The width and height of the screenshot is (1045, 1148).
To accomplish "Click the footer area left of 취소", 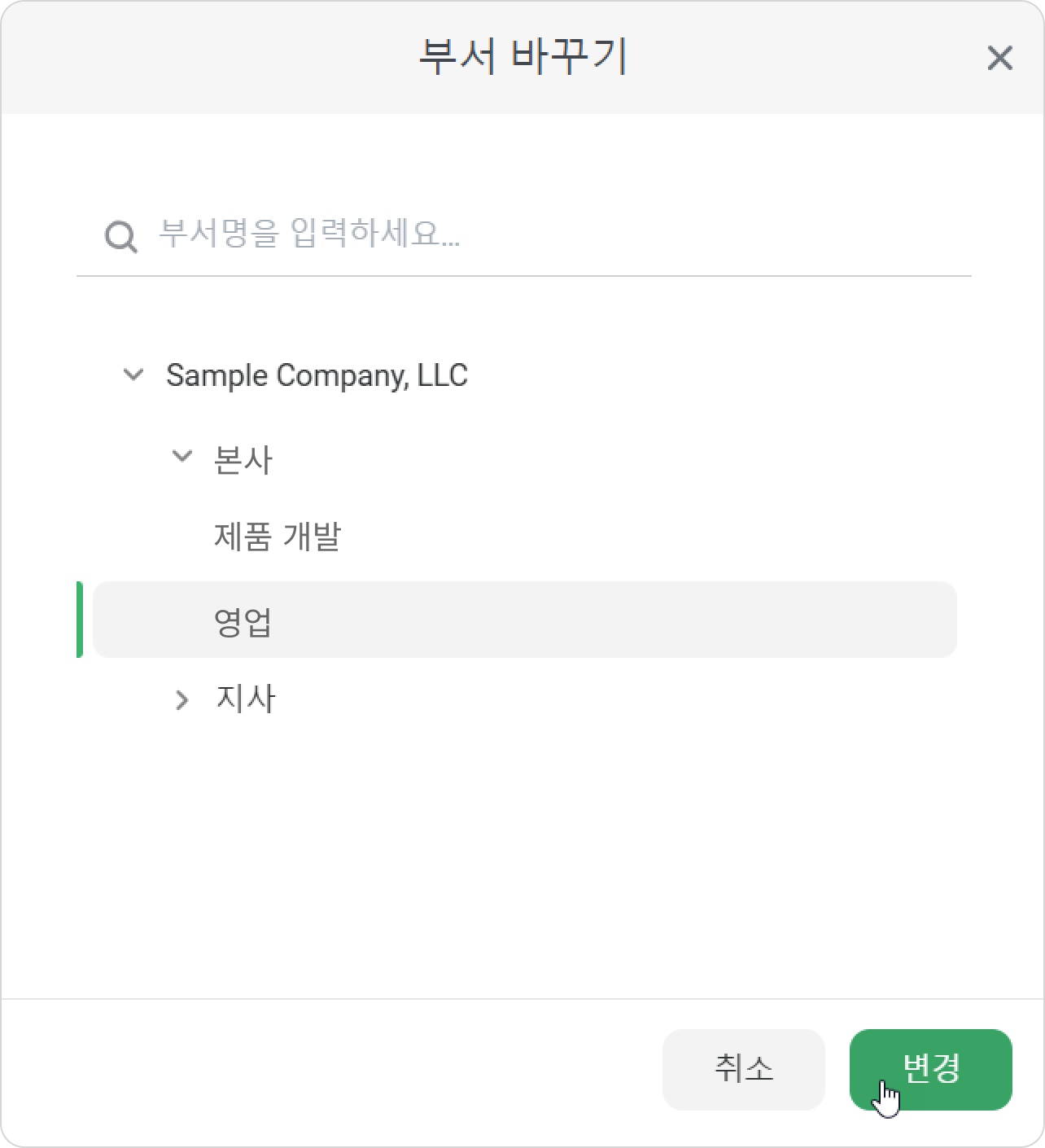I will (x=326, y=1070).
